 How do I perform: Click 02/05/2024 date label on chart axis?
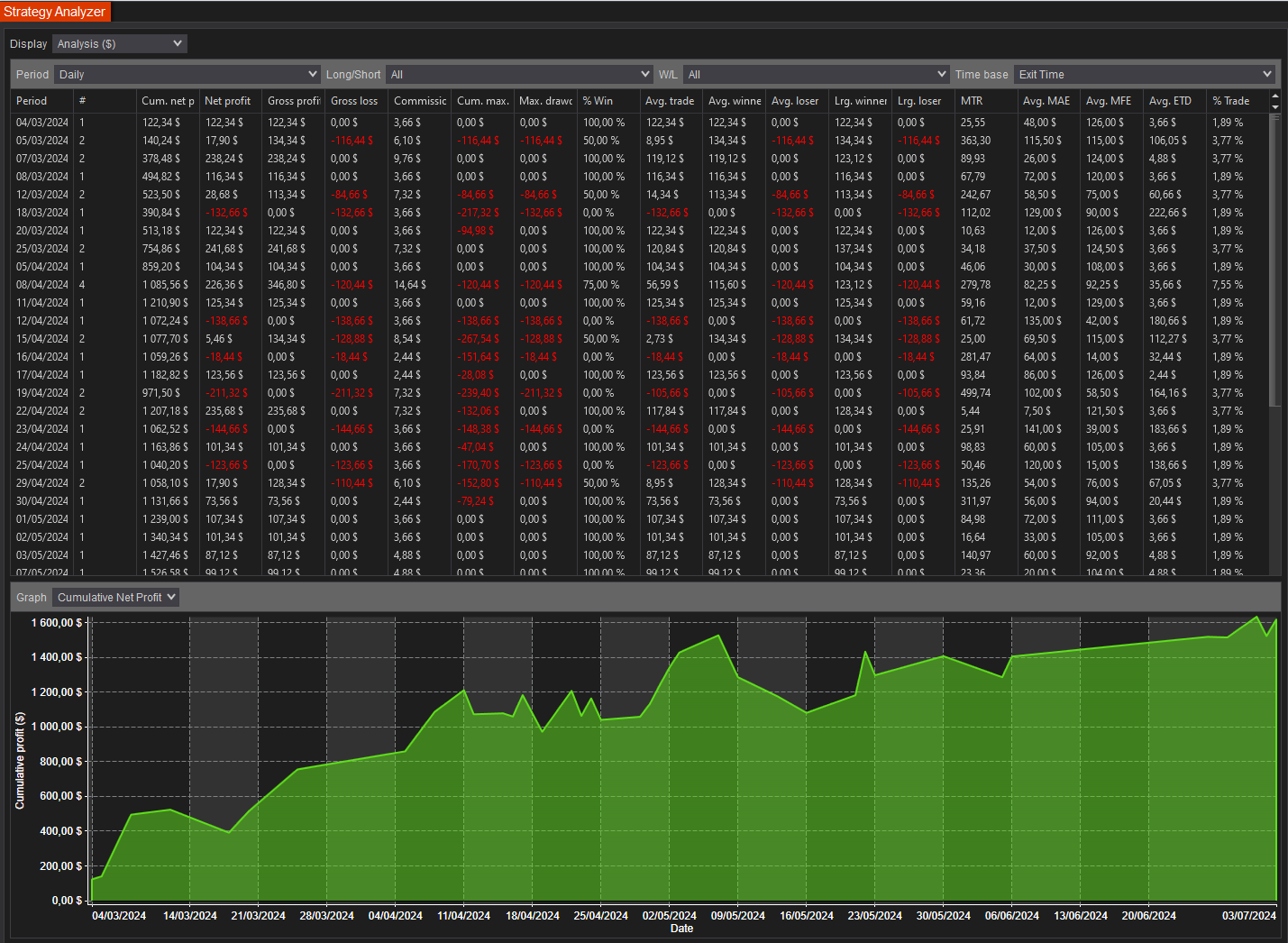click(x=670, y=916)
